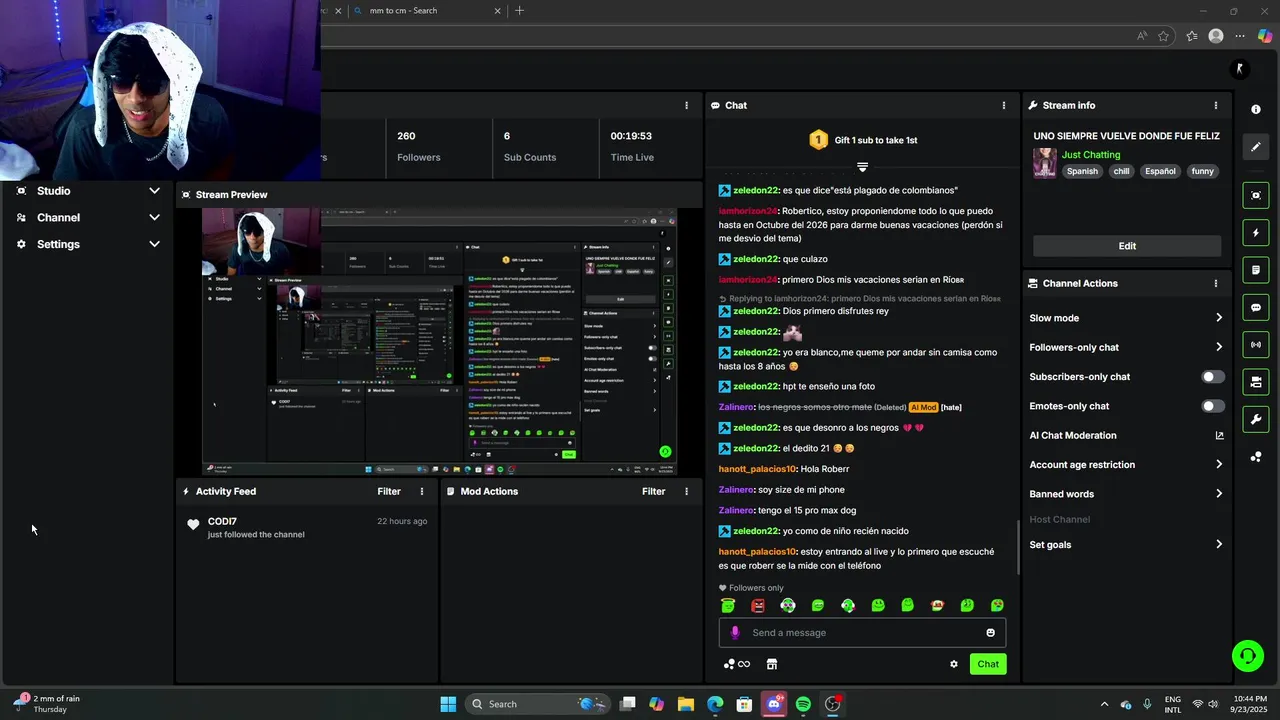The image size is (1280, 720).
Task: Click CODI7 in Activity Feed
Action: coord(222,521)
